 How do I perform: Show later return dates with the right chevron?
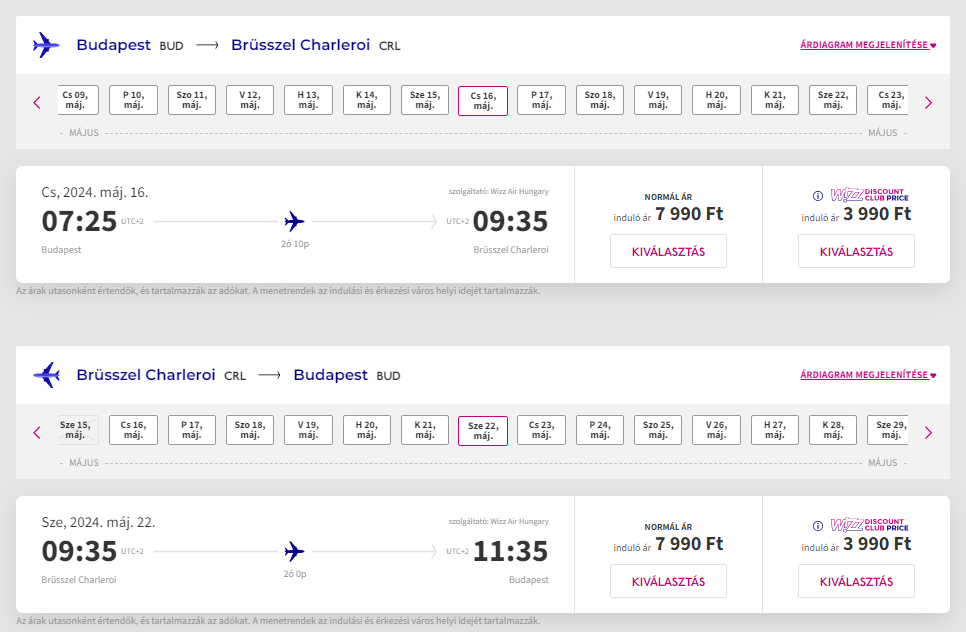pyautogui.click(x=928, y=433)
